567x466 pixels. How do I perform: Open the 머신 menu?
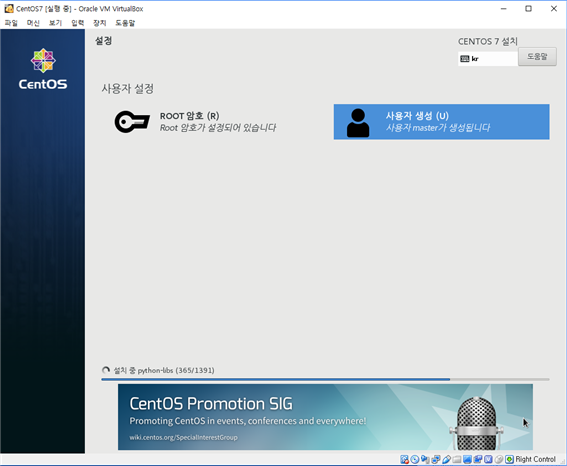point(33,23)
